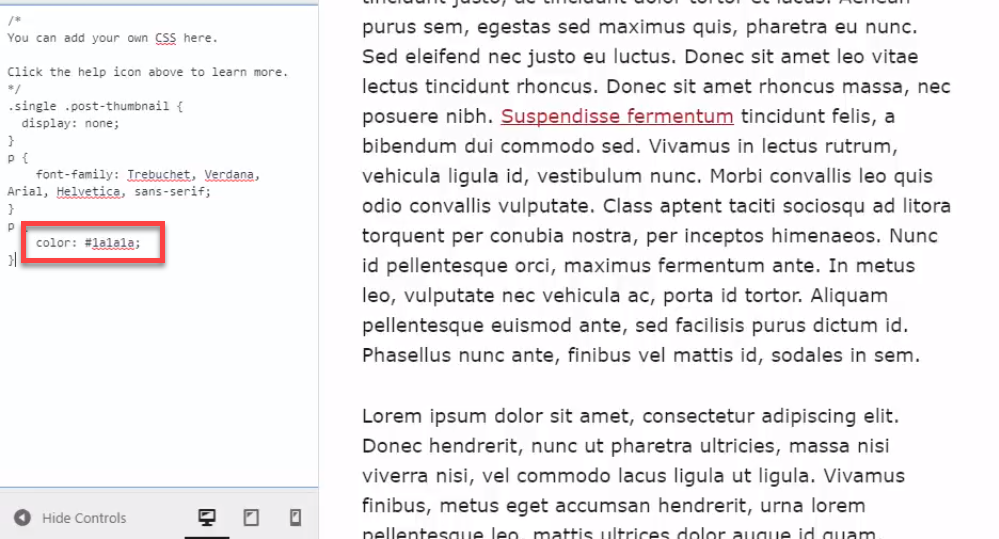Click the .single .post-thumbnail selector line
The height and width of the screenshot is (539, 999).
point(95,106)
